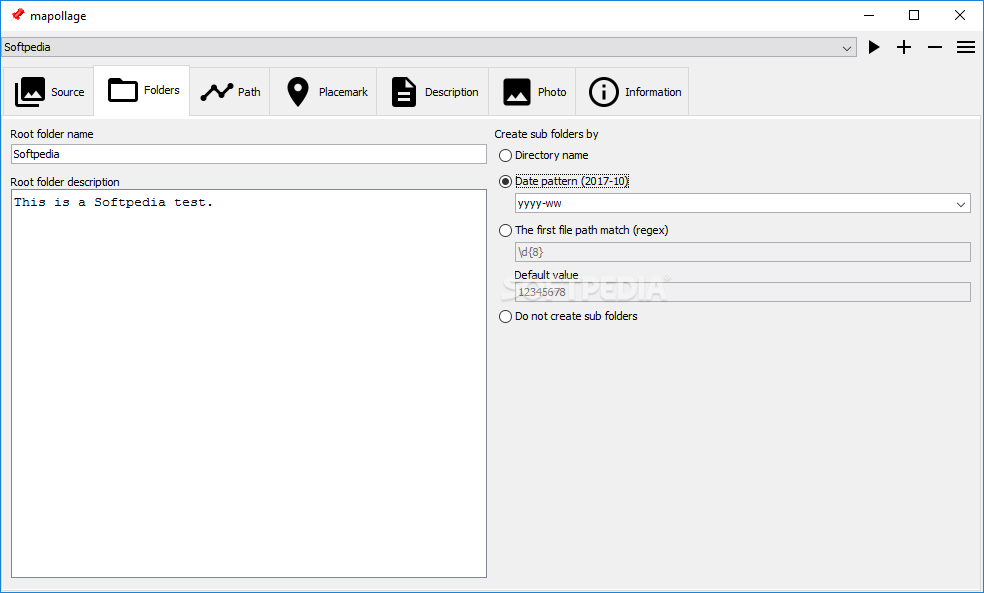Switch to the Source tab

49,92
